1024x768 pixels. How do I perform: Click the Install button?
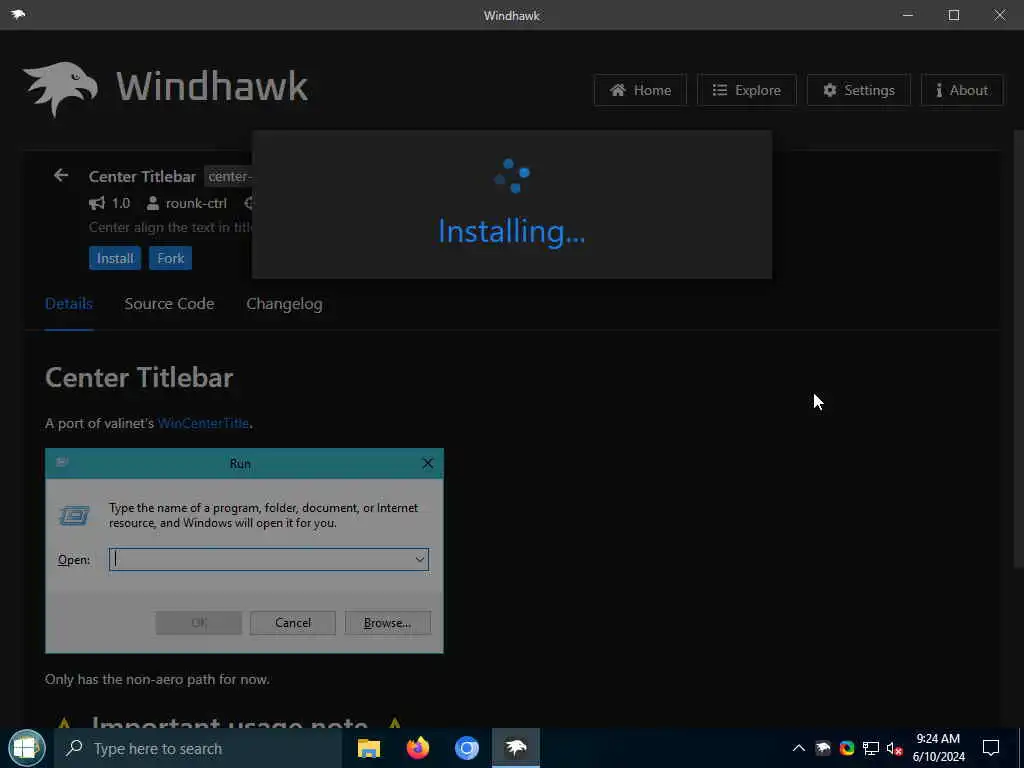(115, 258)
